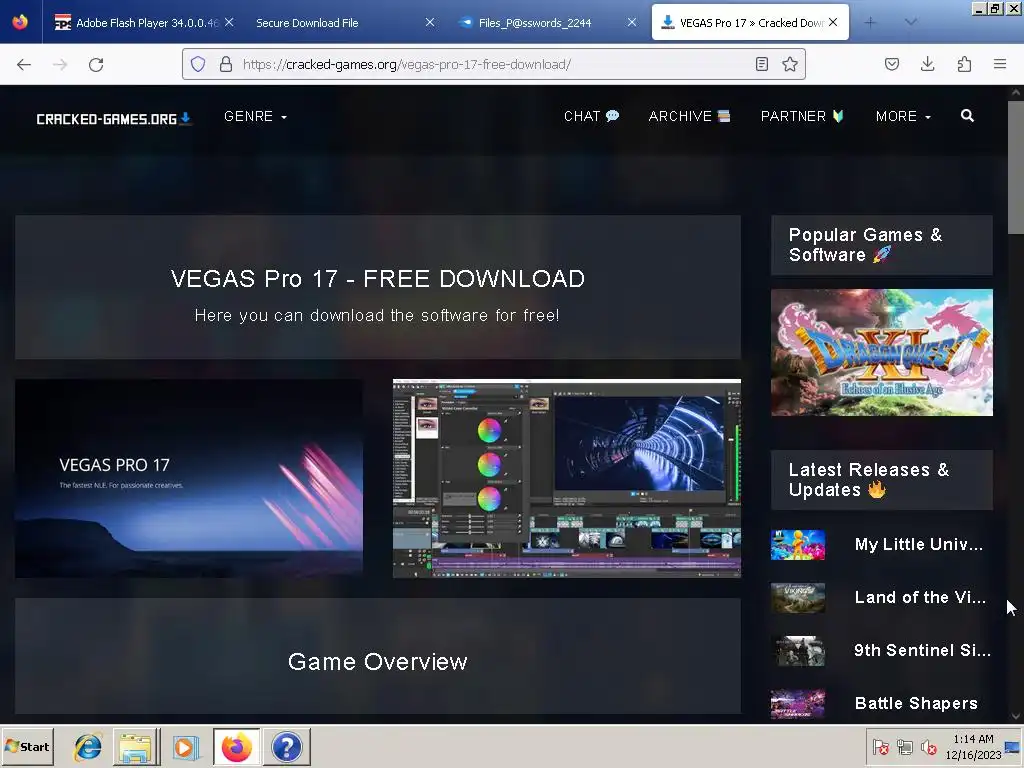Click the address bar URL field
The height and width of the screenshot is (768, 1024).
[x=493, y=64]
